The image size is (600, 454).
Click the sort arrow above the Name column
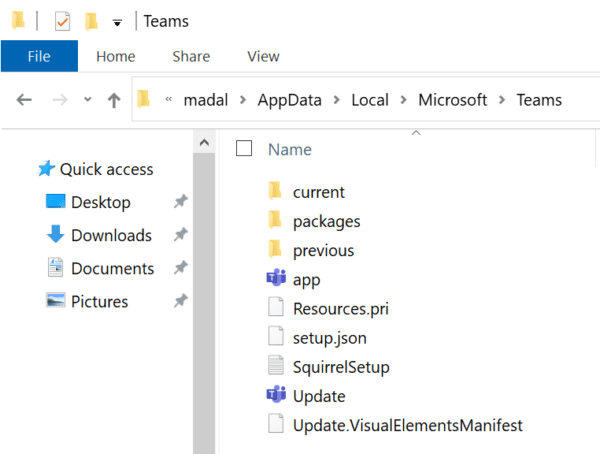(x=416, y=133)
